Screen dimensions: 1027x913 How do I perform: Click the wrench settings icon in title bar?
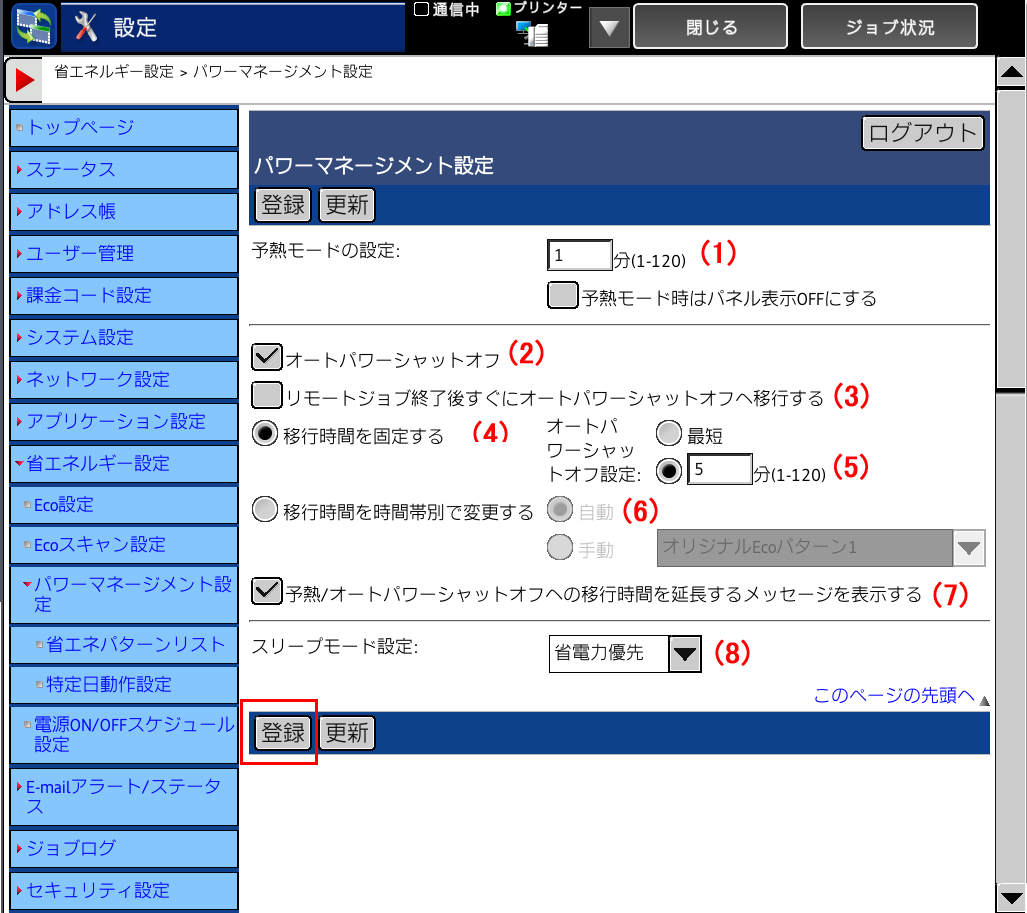tap(87, 28)
